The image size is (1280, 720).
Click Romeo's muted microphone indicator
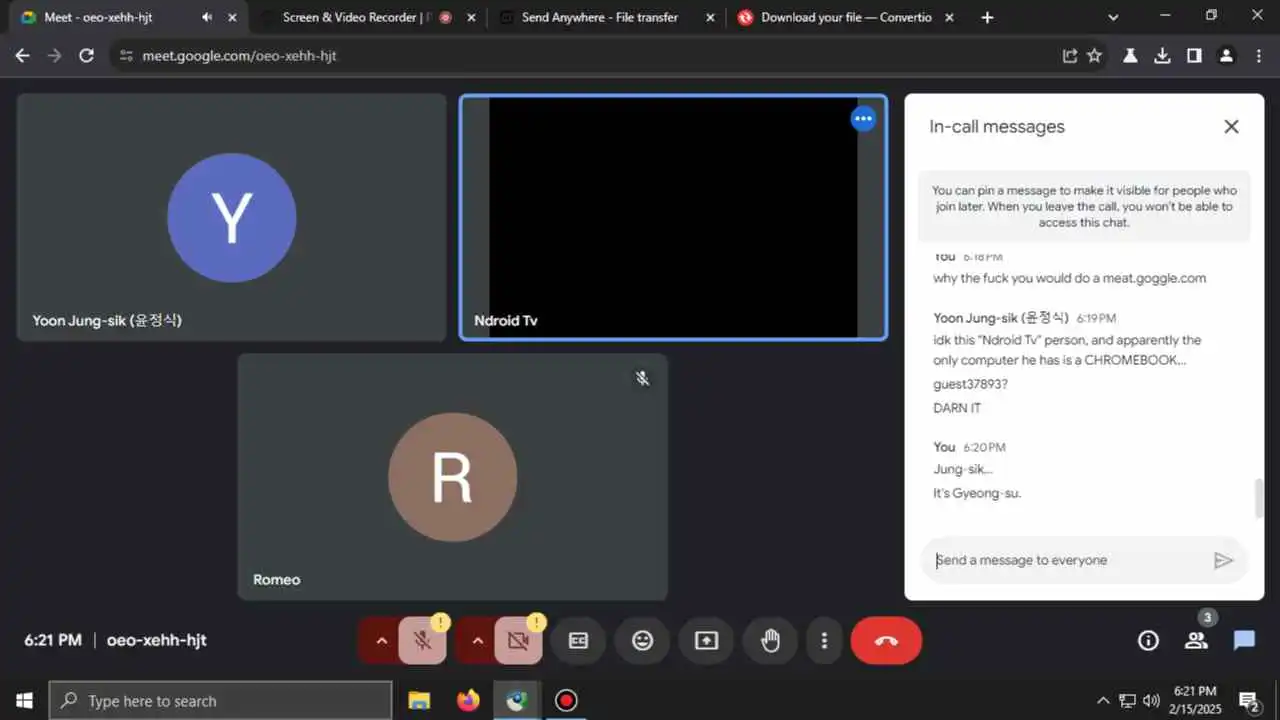click(x=643, y=378)
